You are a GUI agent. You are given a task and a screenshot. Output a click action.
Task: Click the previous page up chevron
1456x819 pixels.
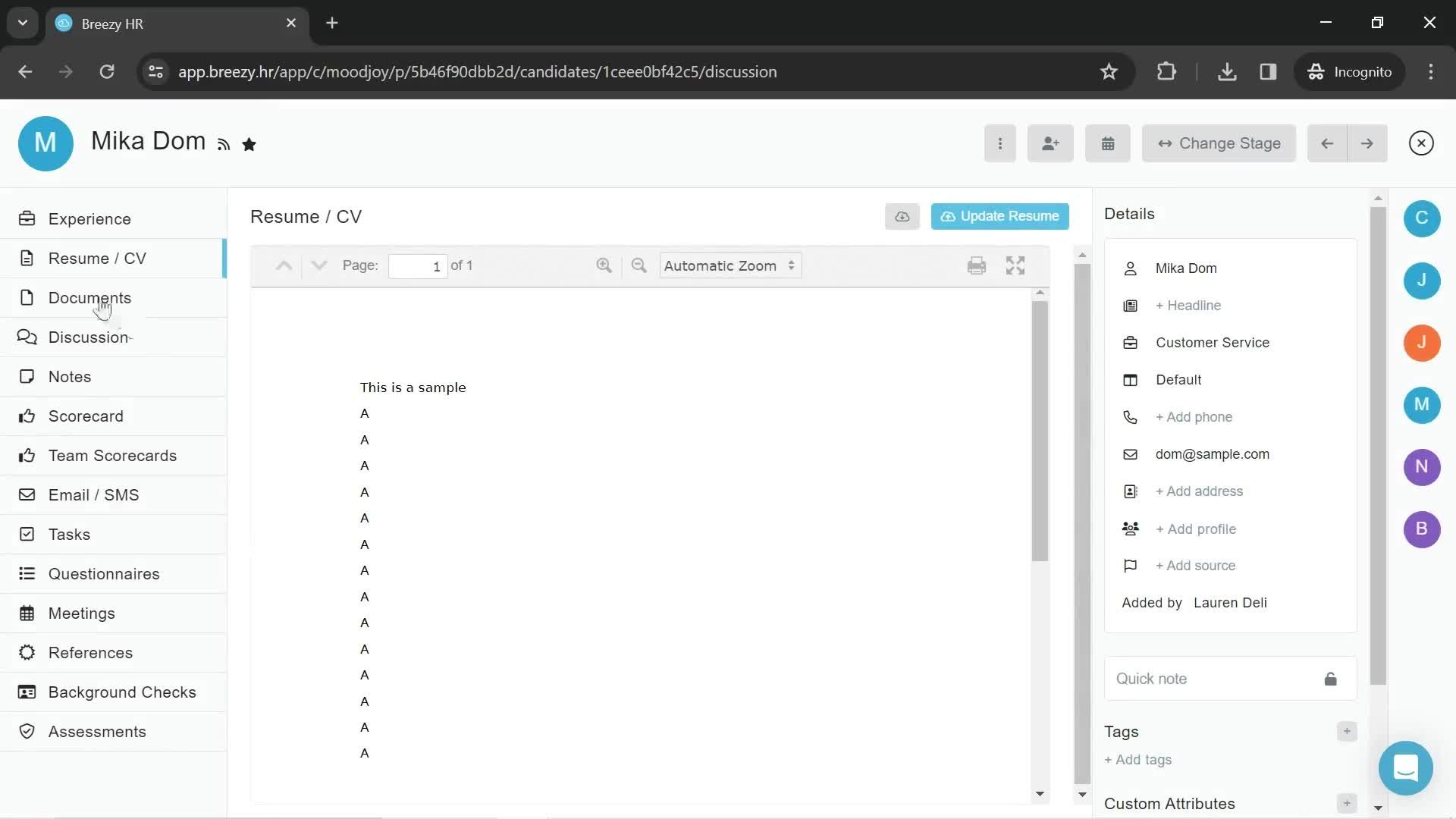[x=284, y=265]
